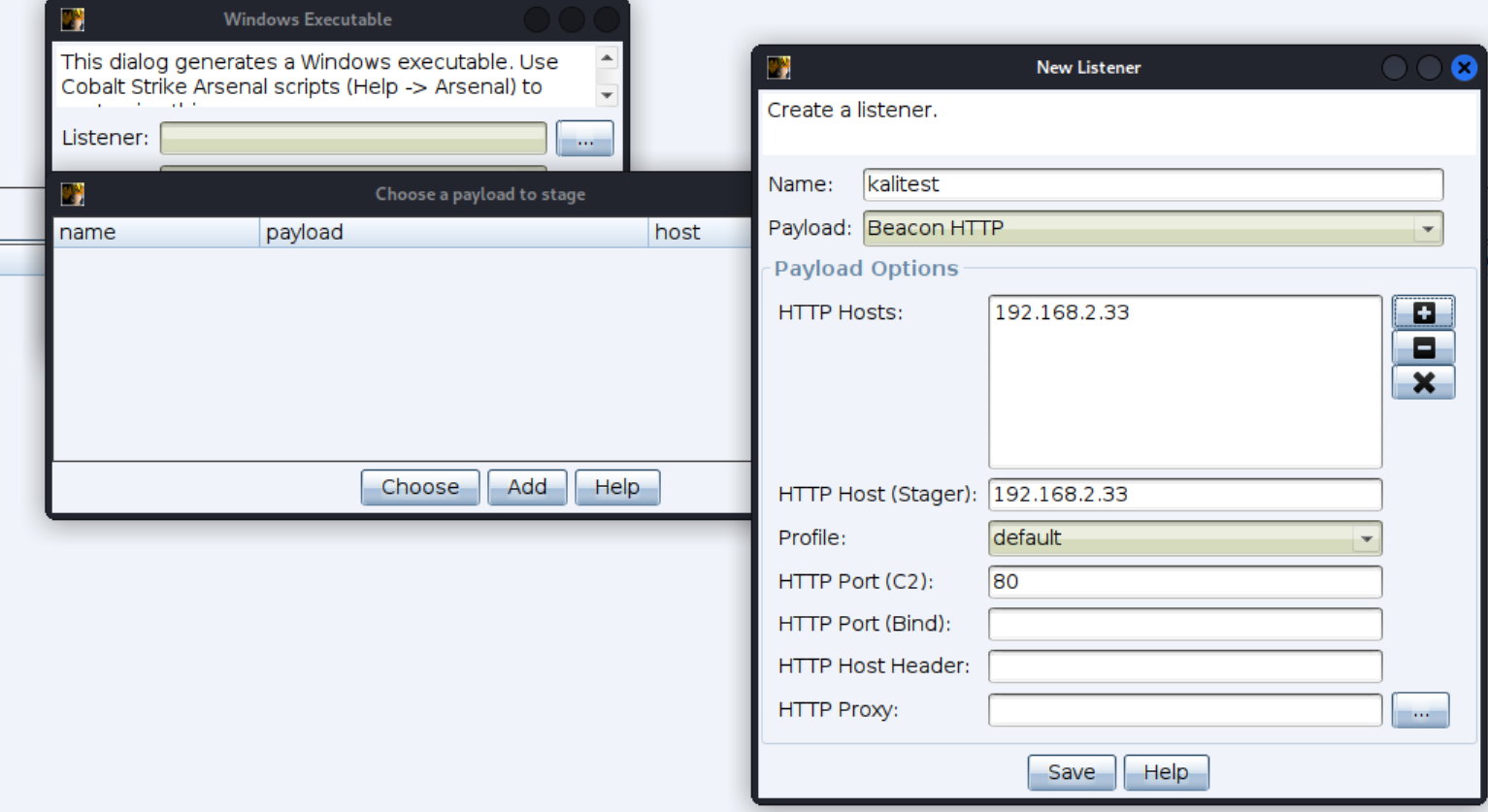Click scroll up arrow in Windows Executable description
The height and width of the screenshot is (812, 1488).
click(x=608, y=58)
